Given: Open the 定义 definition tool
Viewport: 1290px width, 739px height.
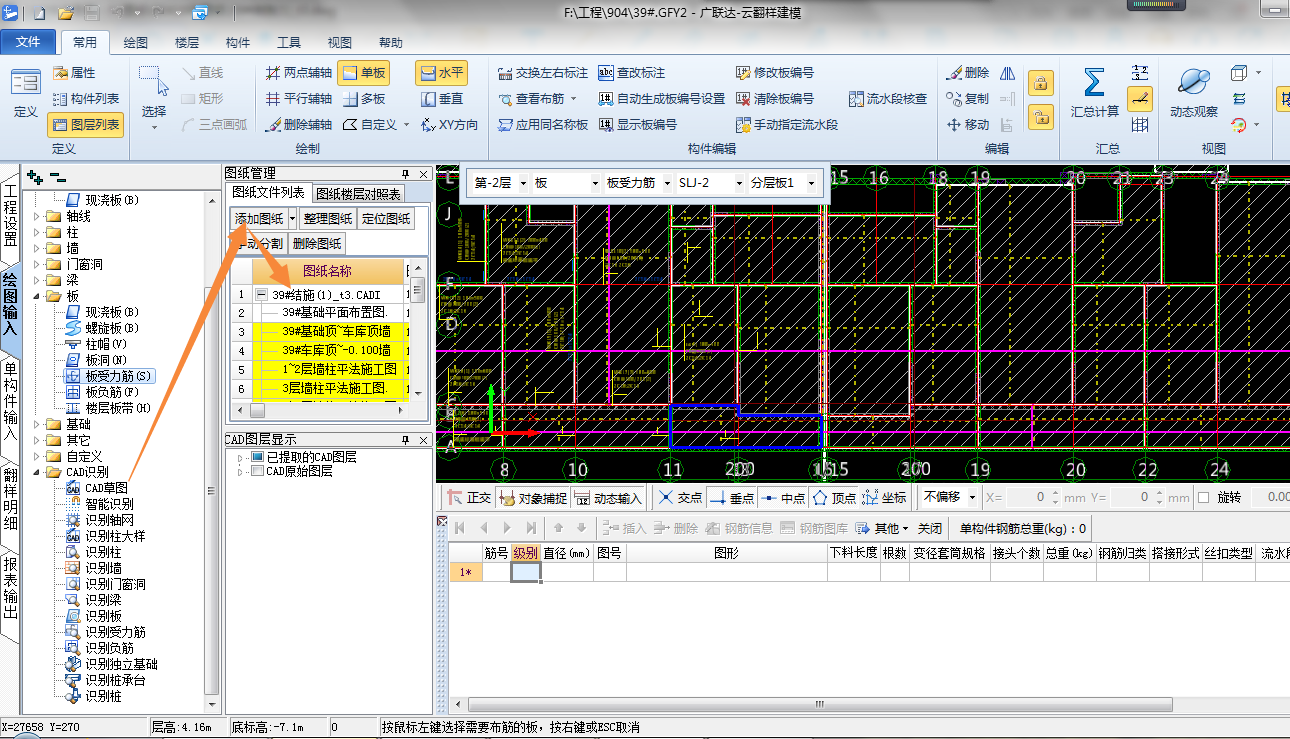Looking at the screenshot, I should coord(25,94).
